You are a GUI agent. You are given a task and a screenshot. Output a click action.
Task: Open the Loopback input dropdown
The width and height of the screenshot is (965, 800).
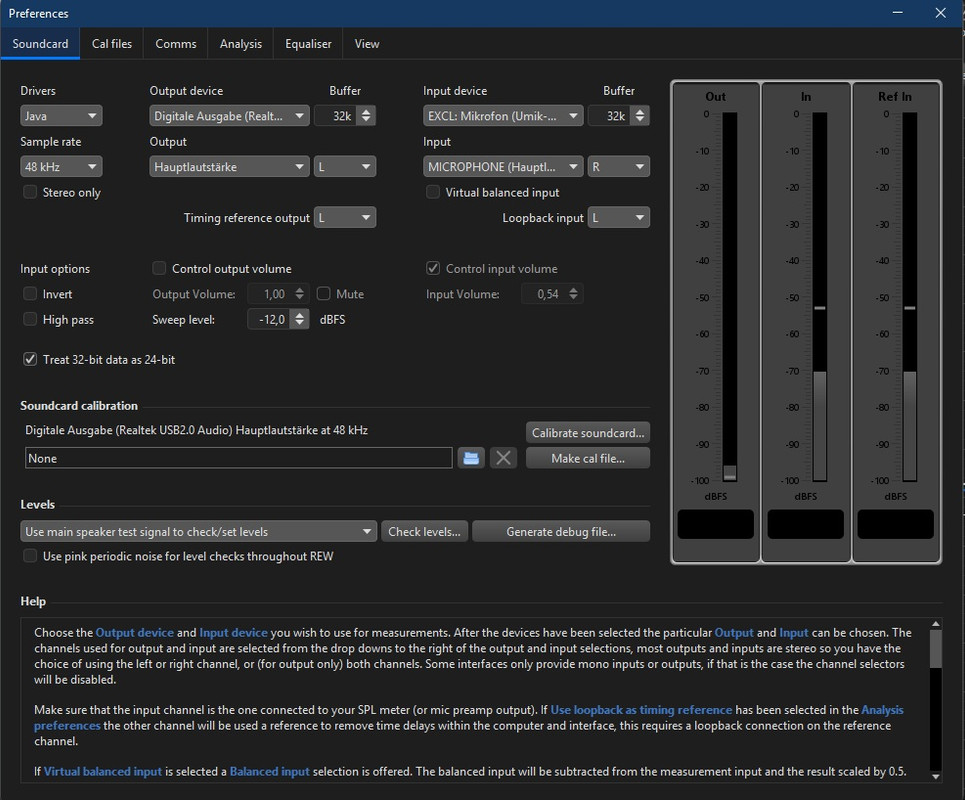[x=619, y=217]
